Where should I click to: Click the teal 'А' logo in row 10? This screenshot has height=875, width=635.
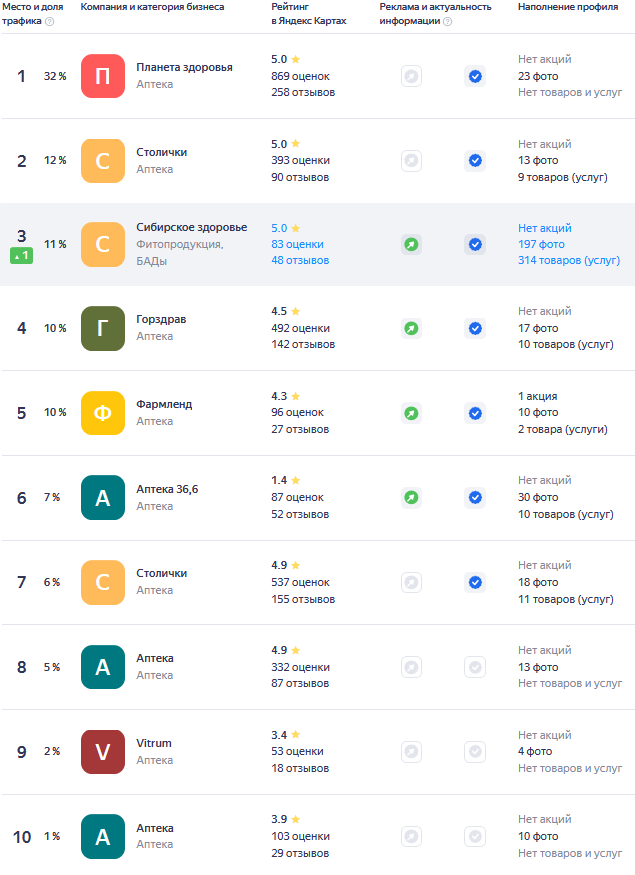(x=103, y=836)
